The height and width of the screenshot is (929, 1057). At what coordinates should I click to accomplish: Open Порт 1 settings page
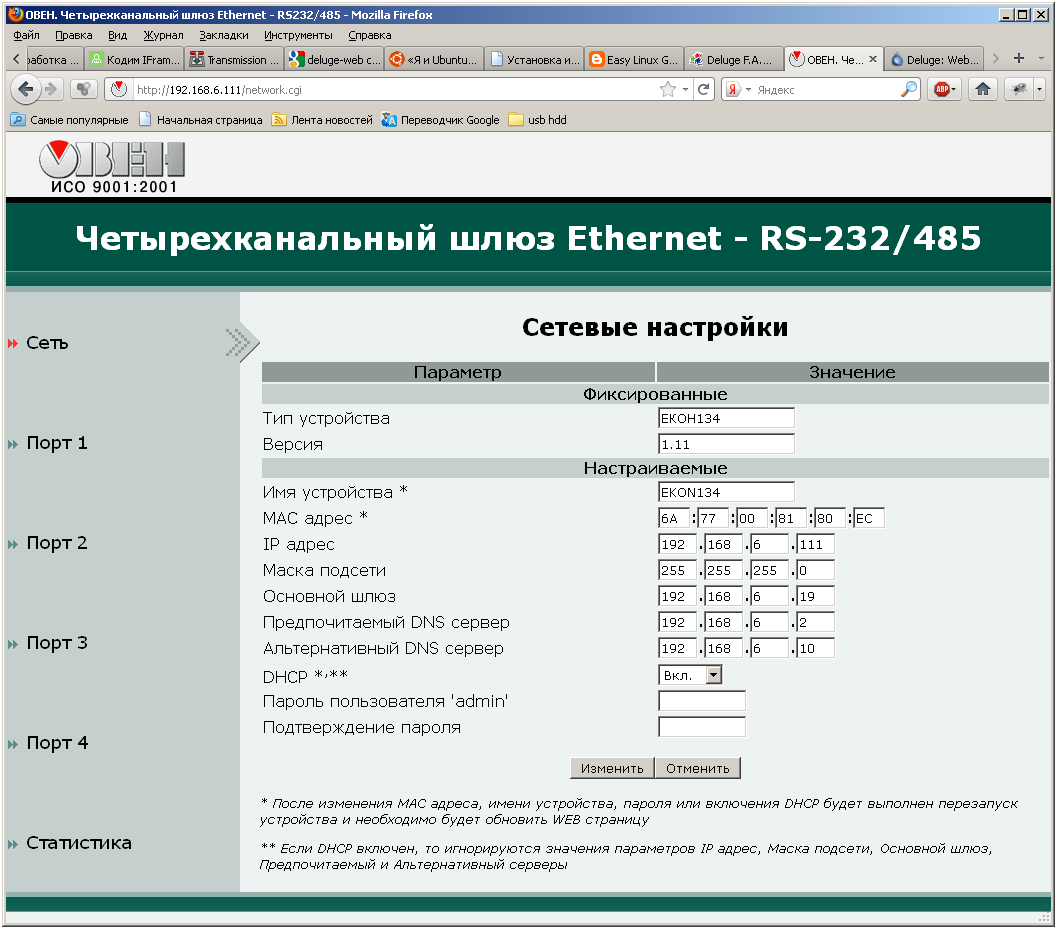click(57, 443)
